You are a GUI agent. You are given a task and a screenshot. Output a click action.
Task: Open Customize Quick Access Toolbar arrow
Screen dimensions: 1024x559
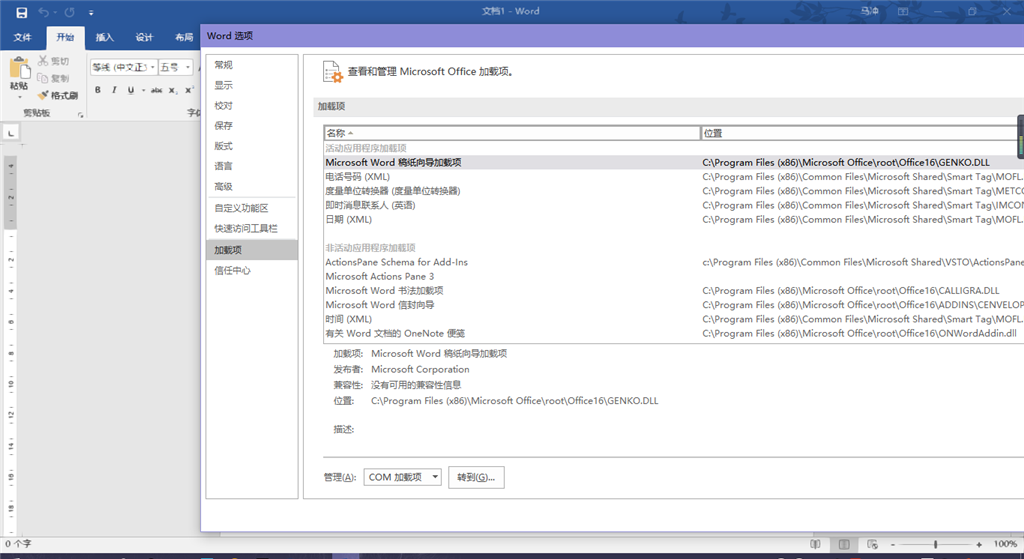(91, 12)
